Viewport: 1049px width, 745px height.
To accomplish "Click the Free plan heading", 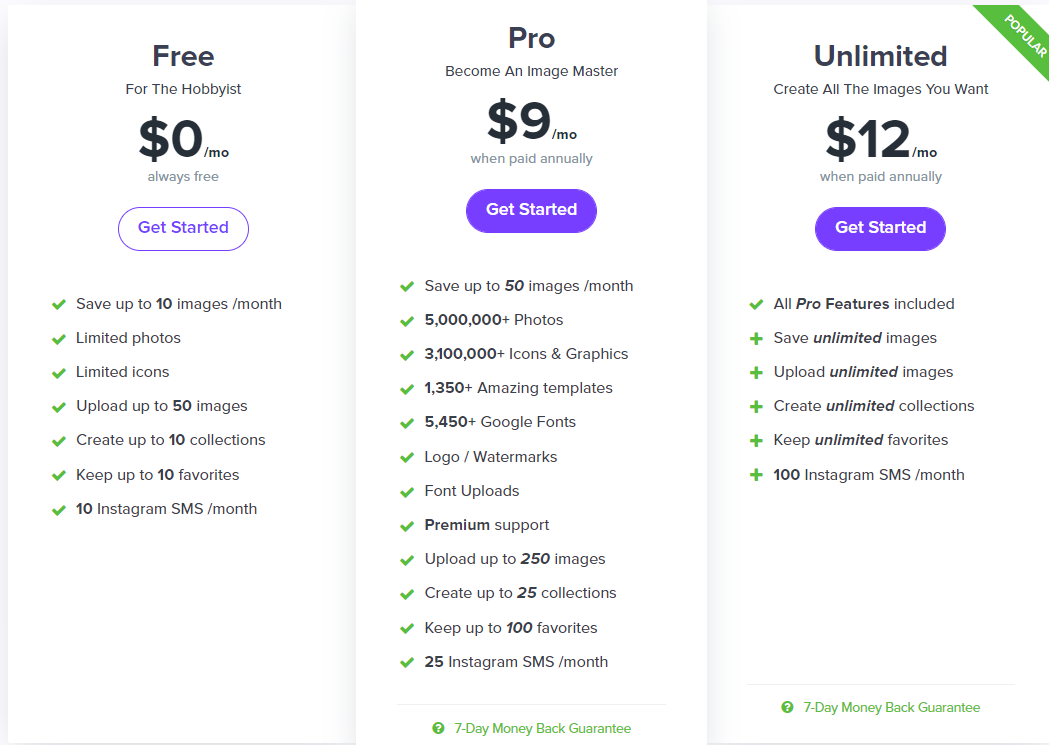I will [x=183, y=56].
